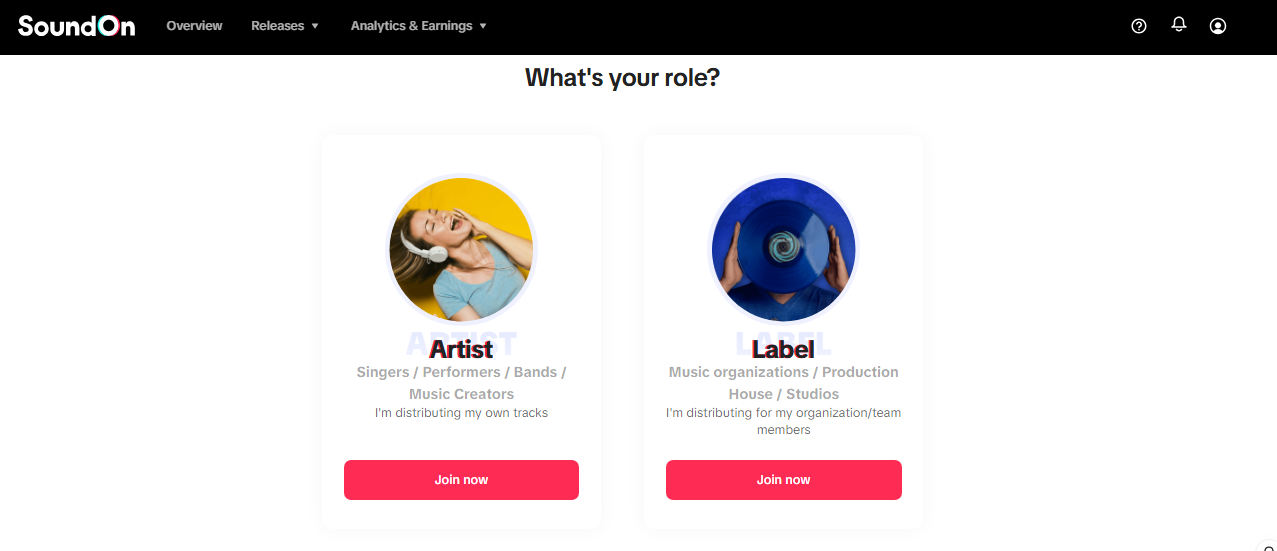Viewport: 1277px width, 551px height.
Task: Click the Label role heading
Action: pos(783,349)
